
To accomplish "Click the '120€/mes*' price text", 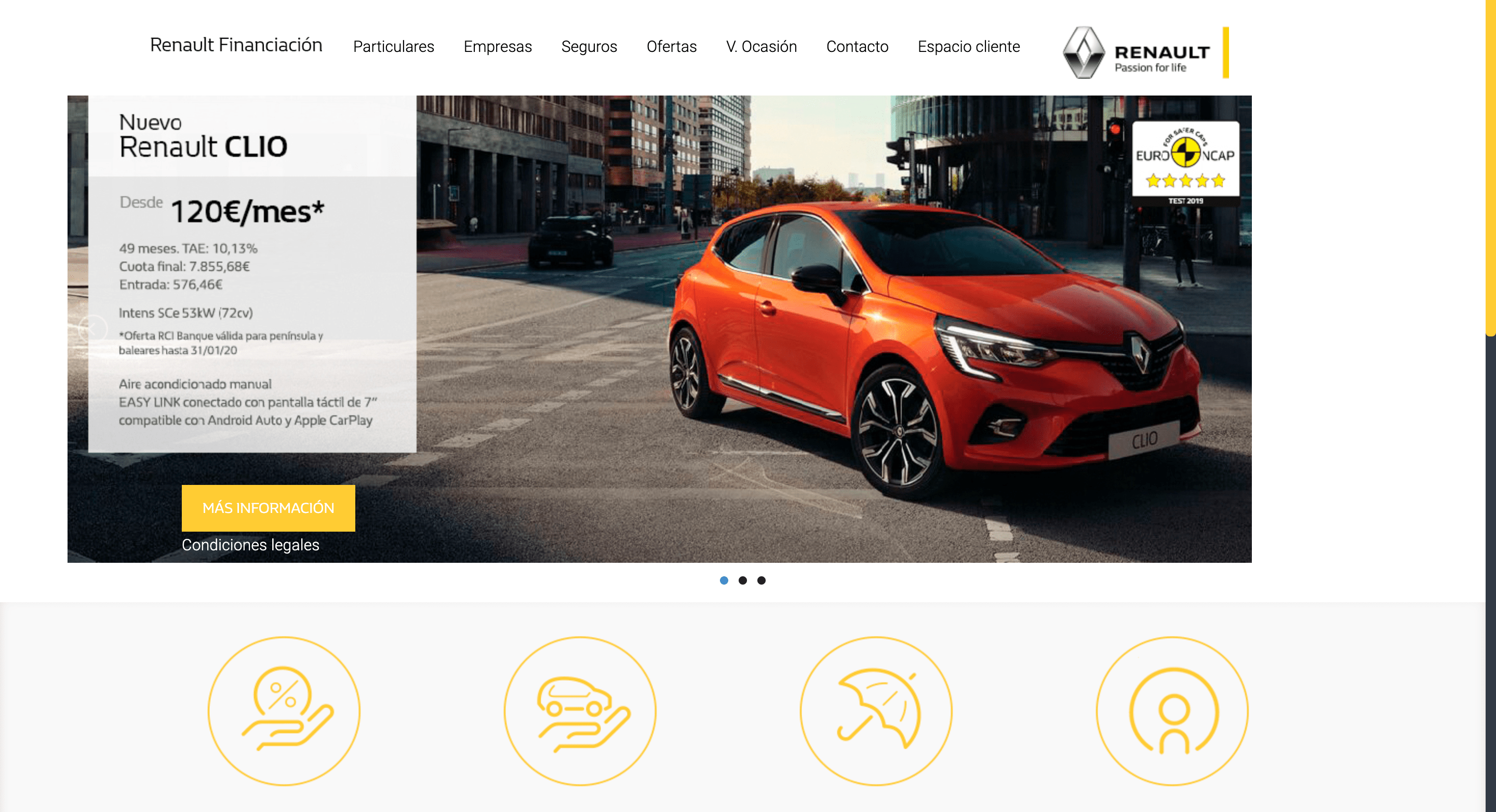I will [x=247, y=211].
